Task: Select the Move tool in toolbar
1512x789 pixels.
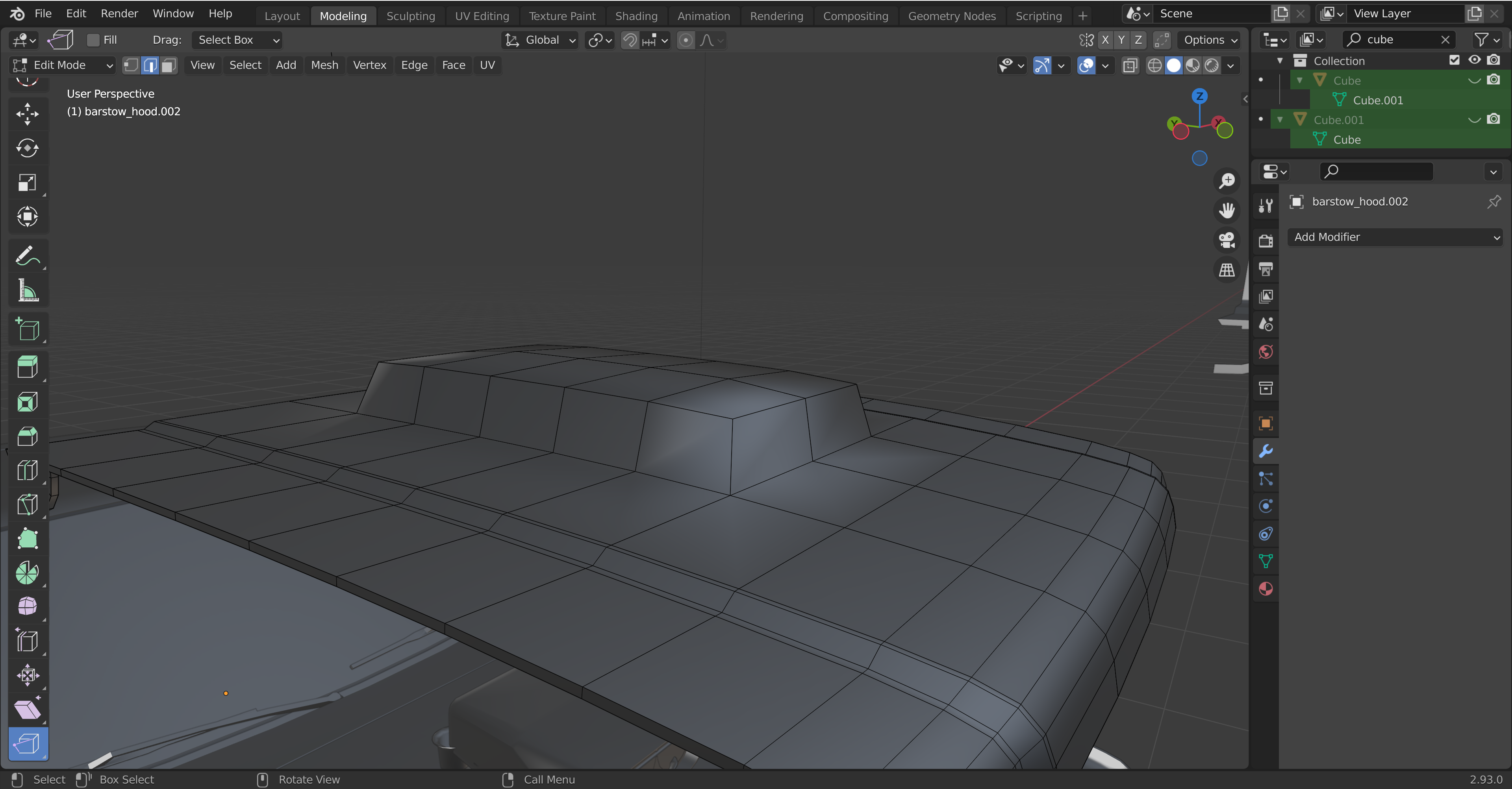Action: pyautogui.click(x=27, y=114)
